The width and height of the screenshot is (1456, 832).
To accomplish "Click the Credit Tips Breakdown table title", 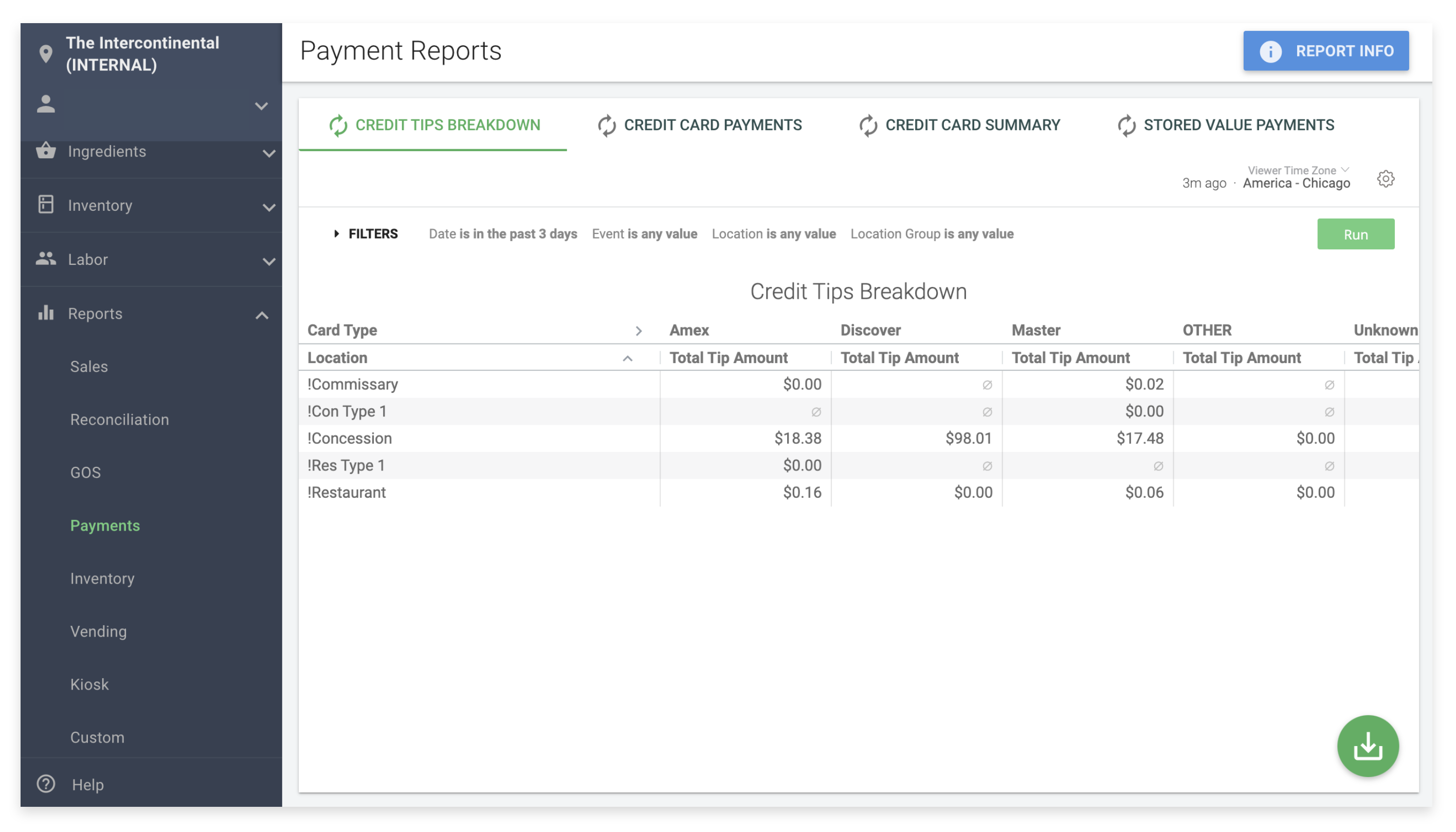I will 859,292.
